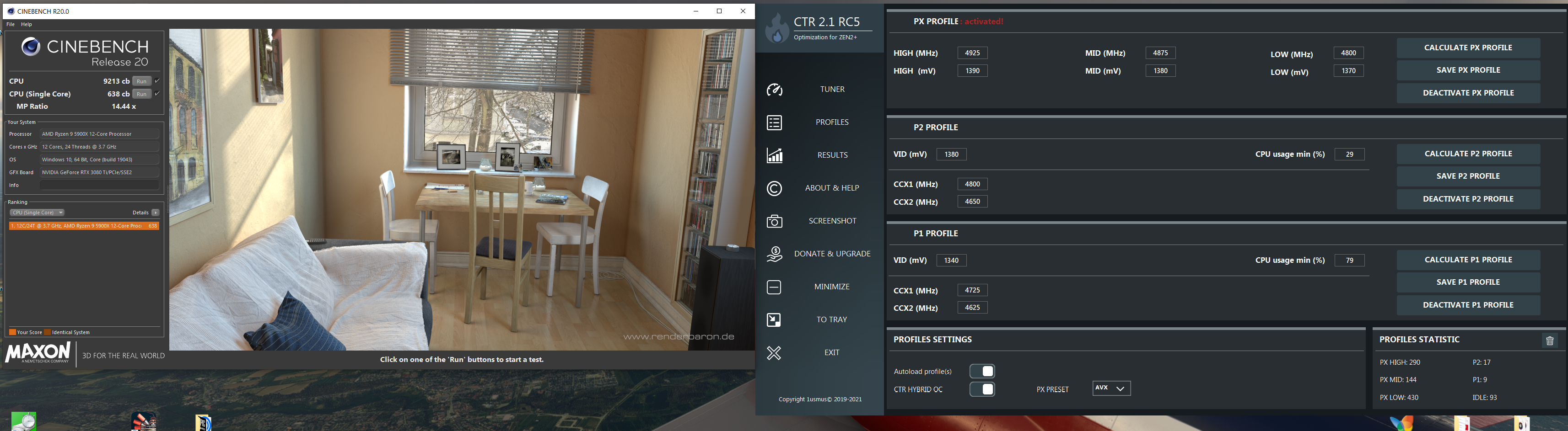Open the Cinebench File menu

pos(11,24)
